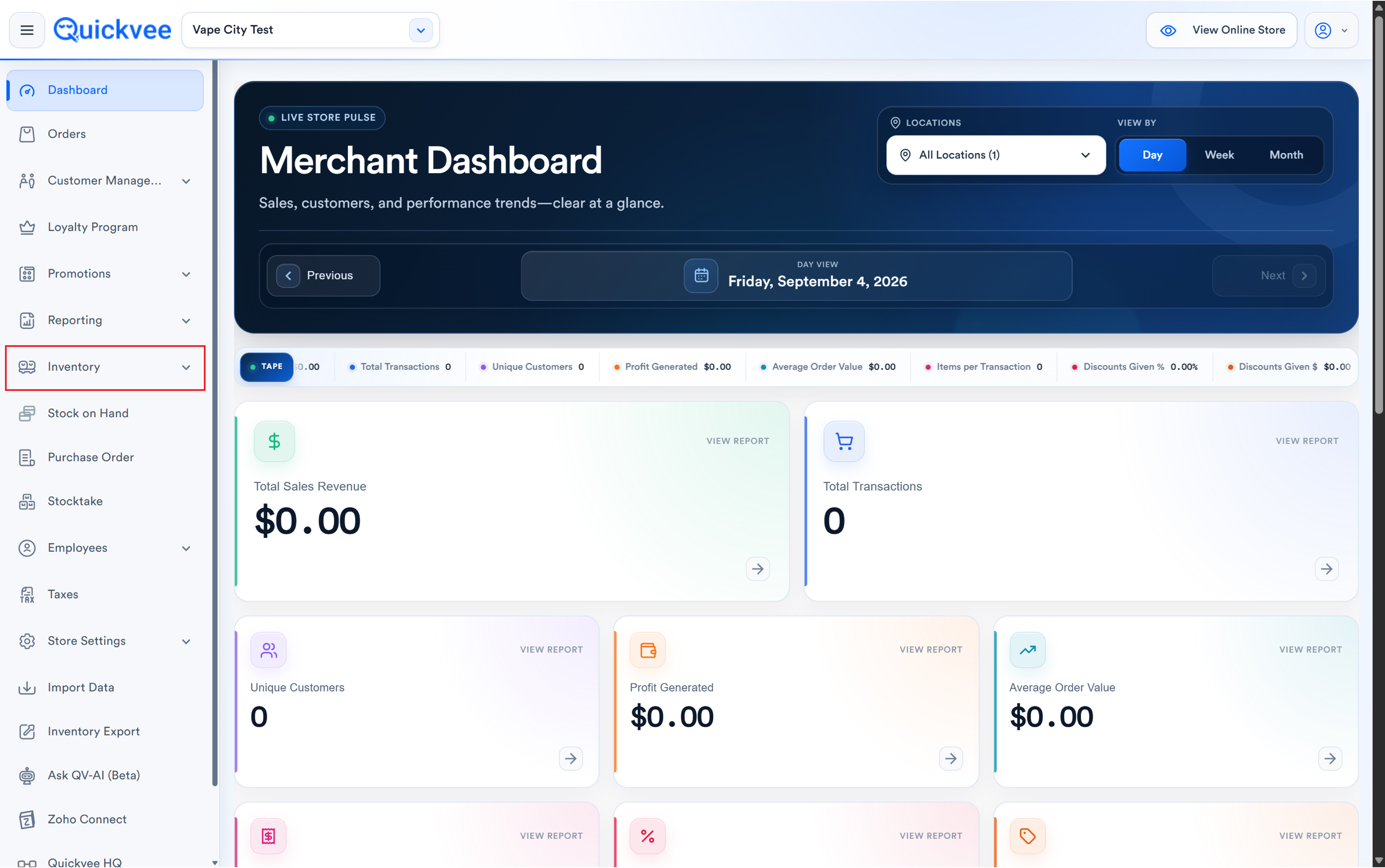
Task: Switch view to Month
Action: (x=1286, y=155)
